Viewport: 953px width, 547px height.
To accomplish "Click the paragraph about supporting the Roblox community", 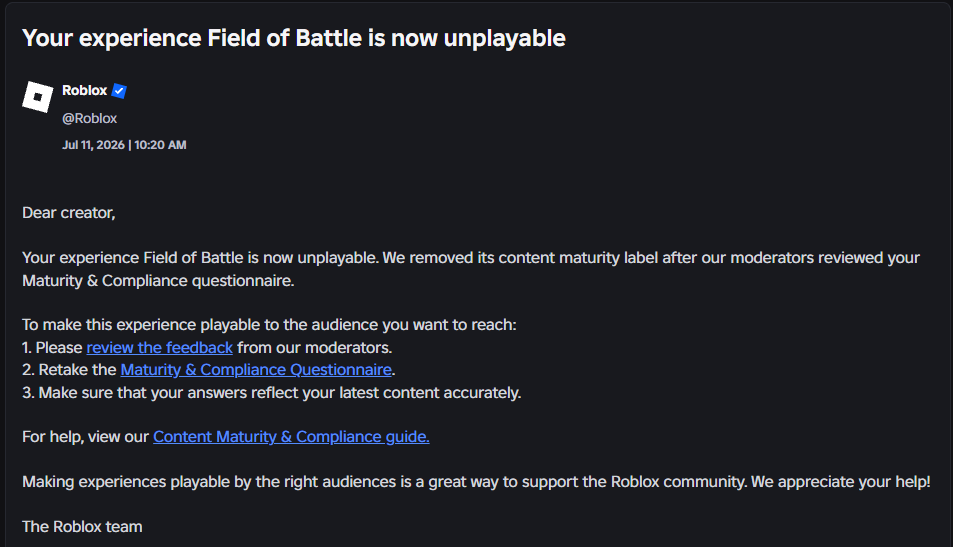I will 476,482.
